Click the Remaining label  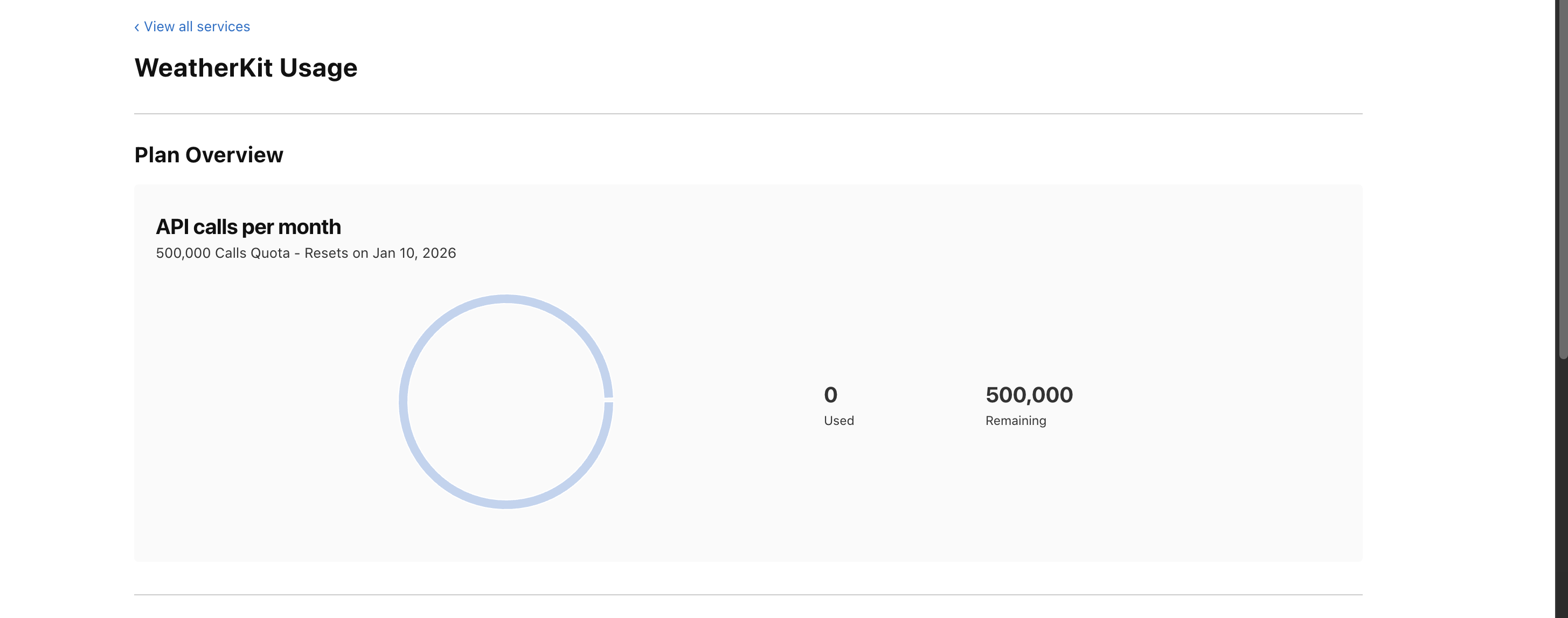pyautogui.click(x=1015, y=421)
